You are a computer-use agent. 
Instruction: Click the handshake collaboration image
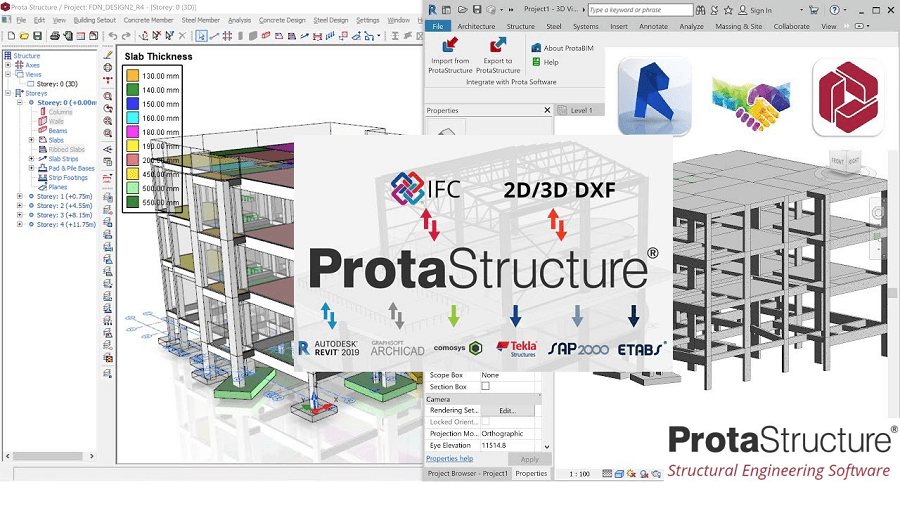point(751,102)
